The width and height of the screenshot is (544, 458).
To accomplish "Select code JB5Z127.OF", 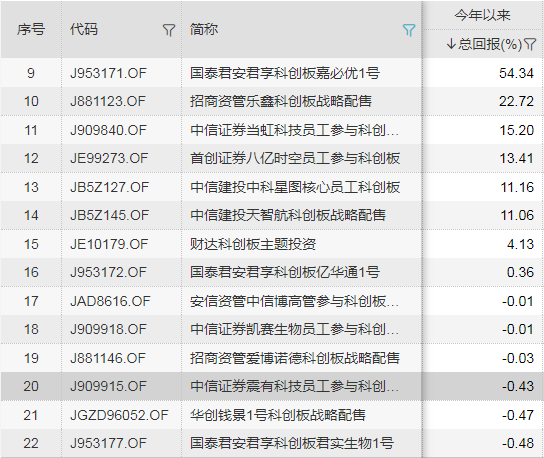I will 109,187.
